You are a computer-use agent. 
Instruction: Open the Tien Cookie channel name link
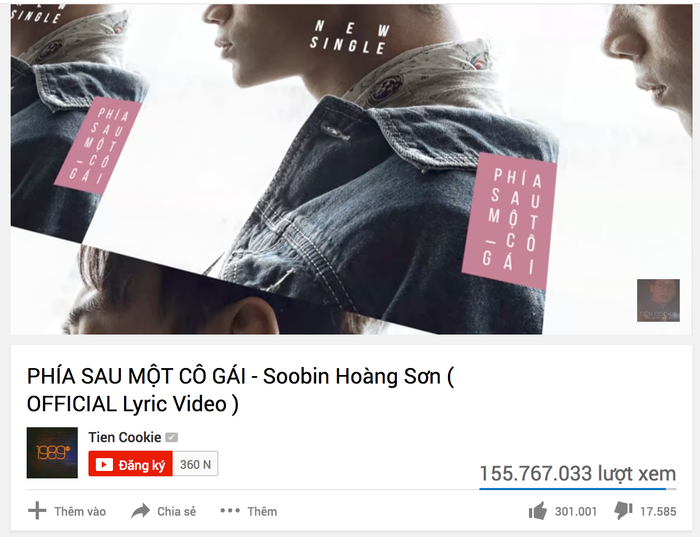coord(125,437)
